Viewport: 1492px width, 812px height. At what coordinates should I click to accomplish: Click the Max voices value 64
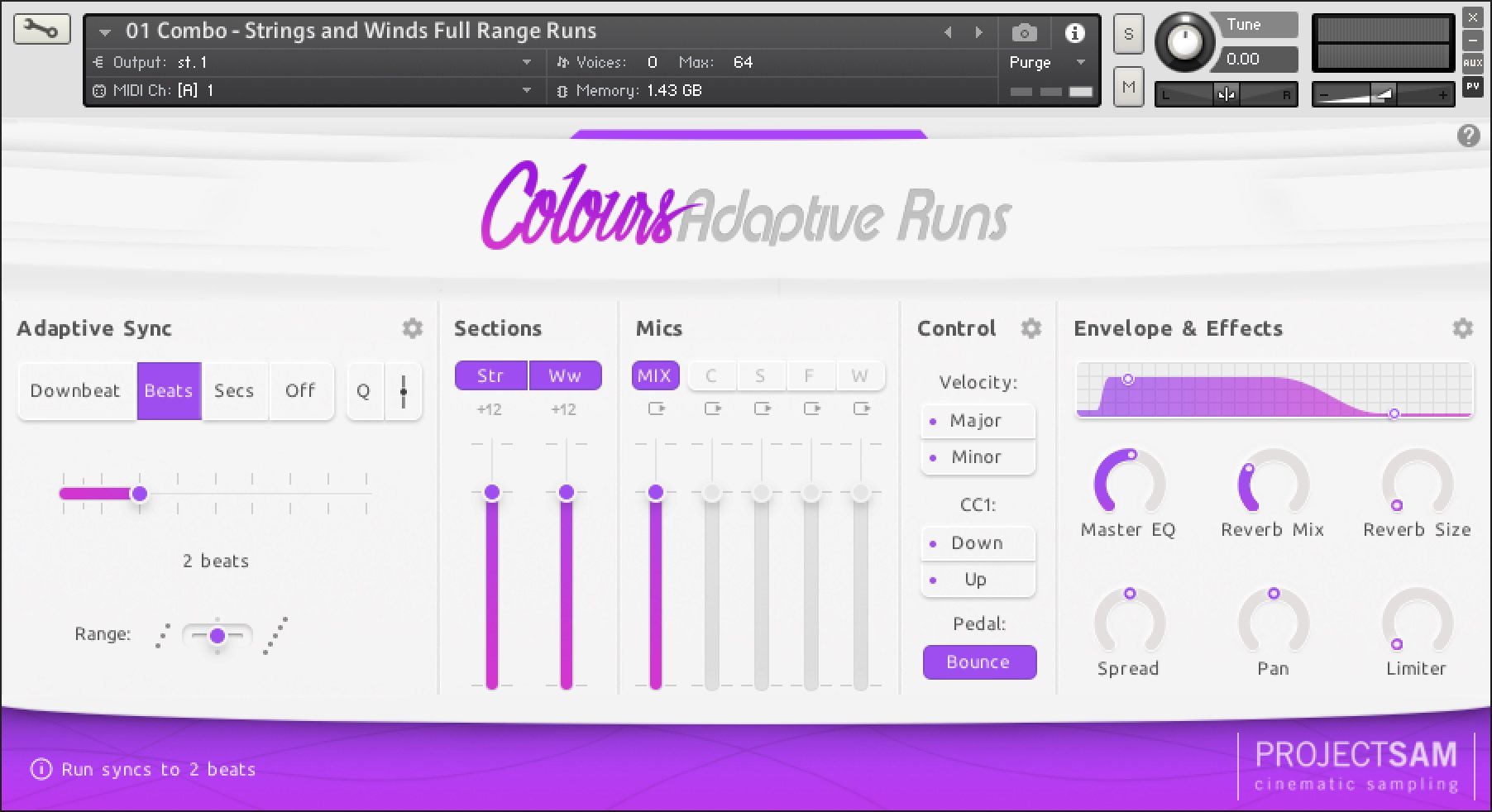tap(743, 62)
